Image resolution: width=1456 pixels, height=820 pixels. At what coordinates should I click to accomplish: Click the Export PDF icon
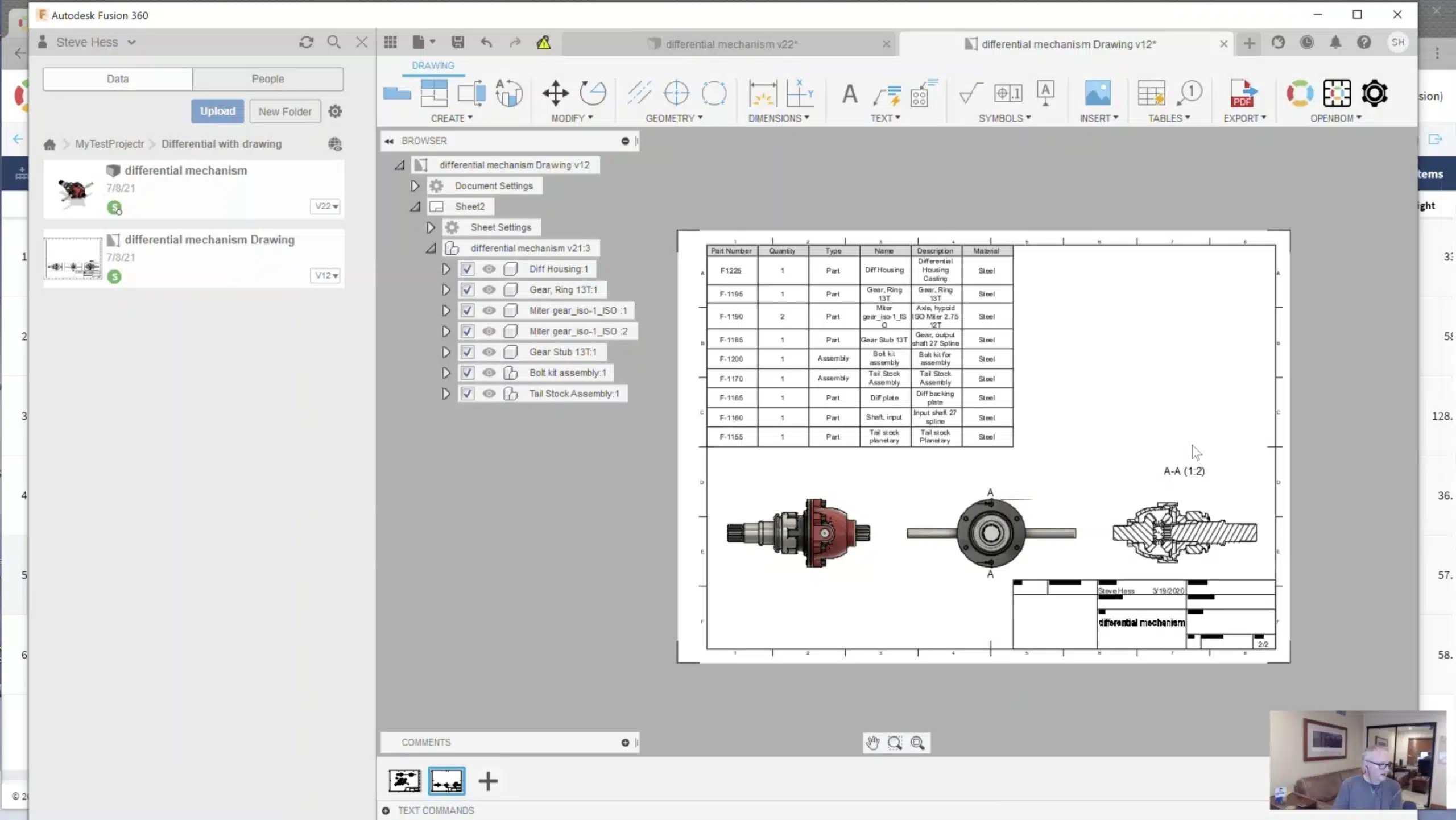point(1243,93)
